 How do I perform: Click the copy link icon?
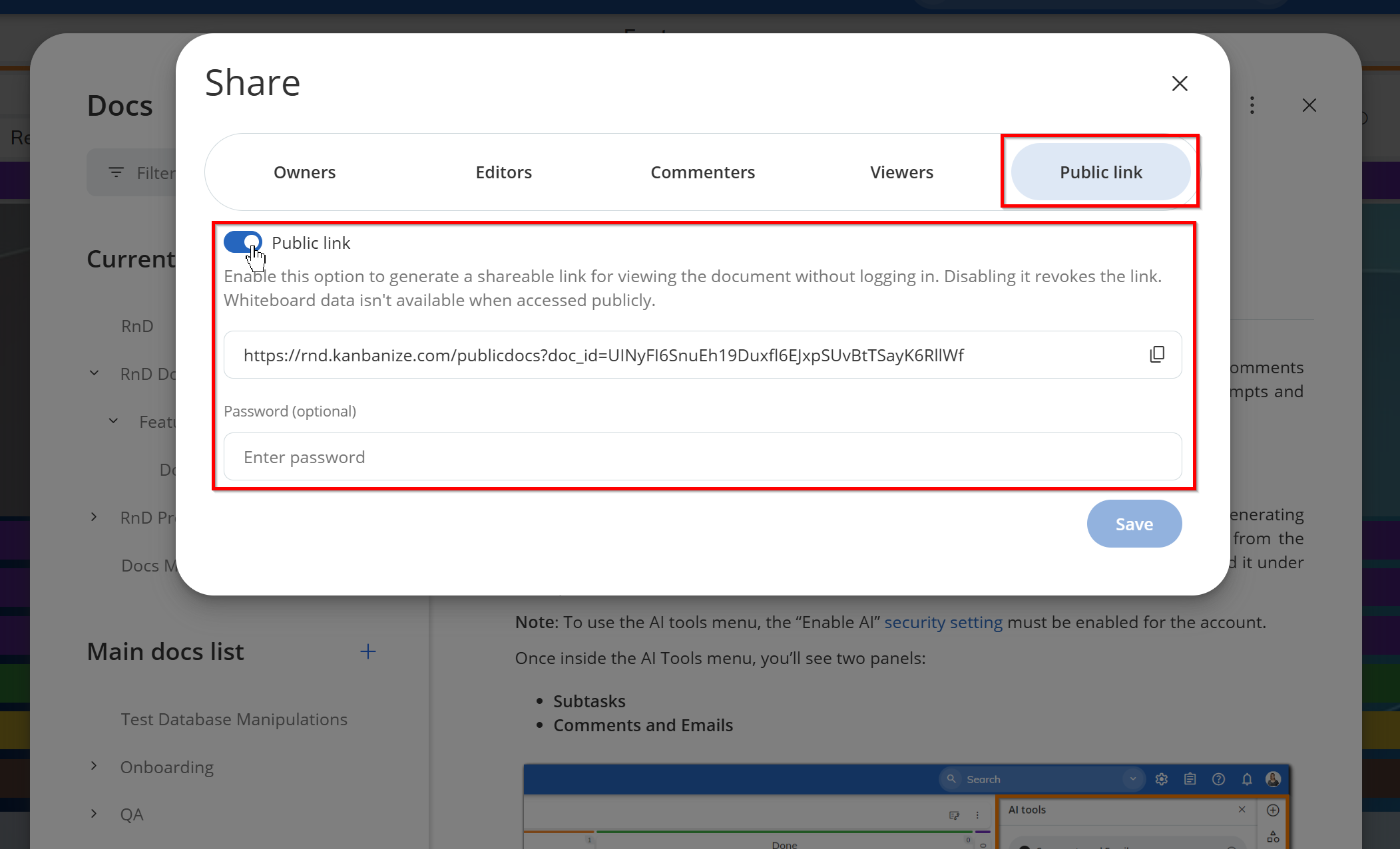pos(1157,355)
